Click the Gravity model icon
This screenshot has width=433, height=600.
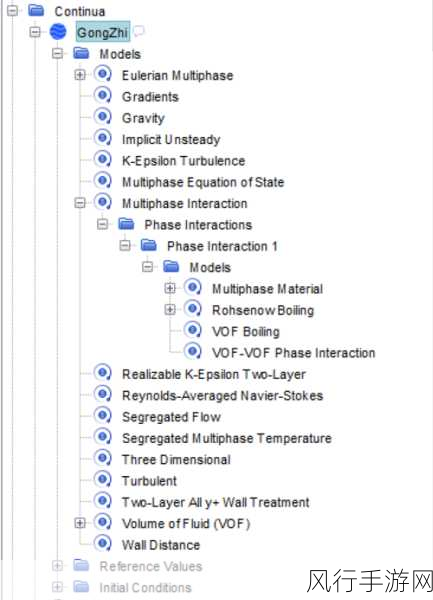103,117
